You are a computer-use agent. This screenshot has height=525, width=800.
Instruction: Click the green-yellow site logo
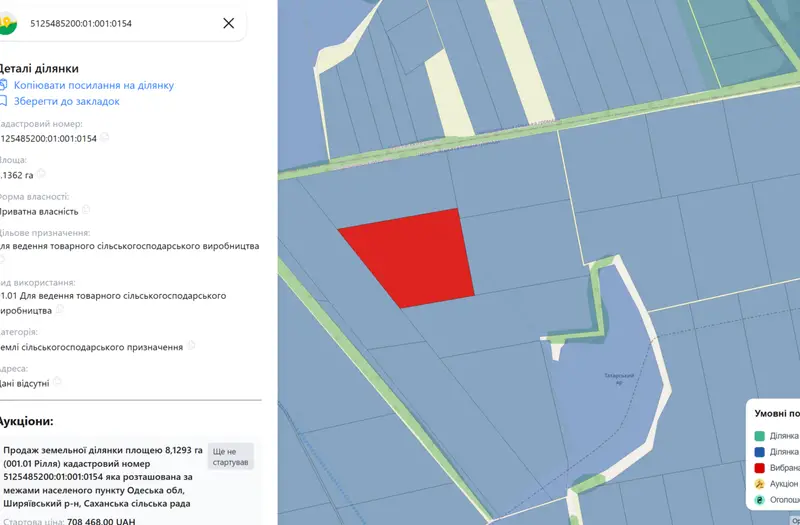click(7, 23)
